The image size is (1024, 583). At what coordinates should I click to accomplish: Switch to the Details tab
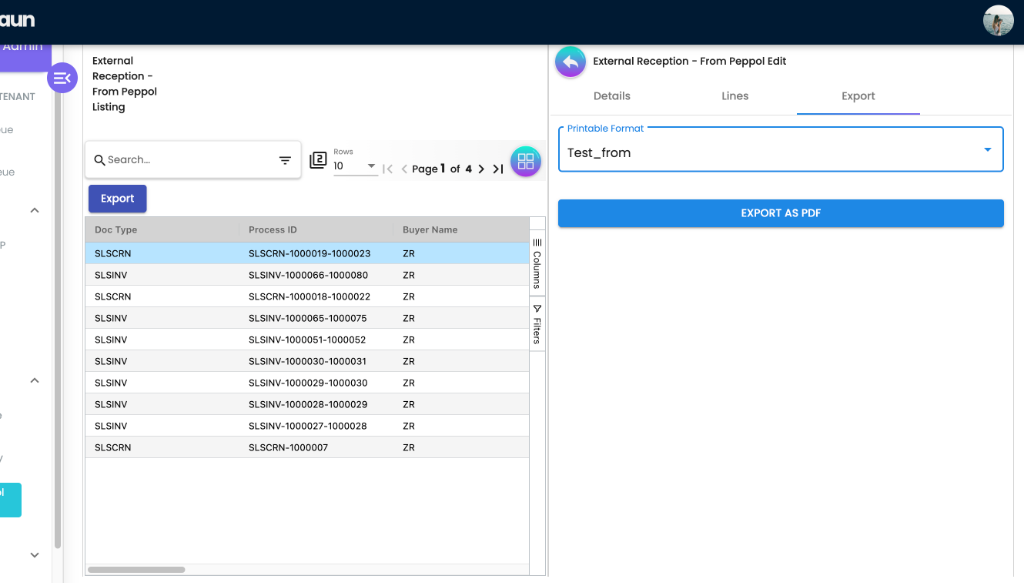click(611, 96)
